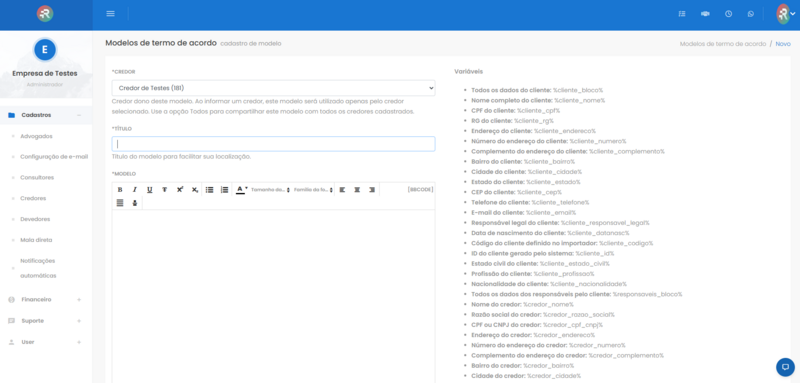
Task: Open Devedores in the sidebar
Action: [x=35, y=219]
